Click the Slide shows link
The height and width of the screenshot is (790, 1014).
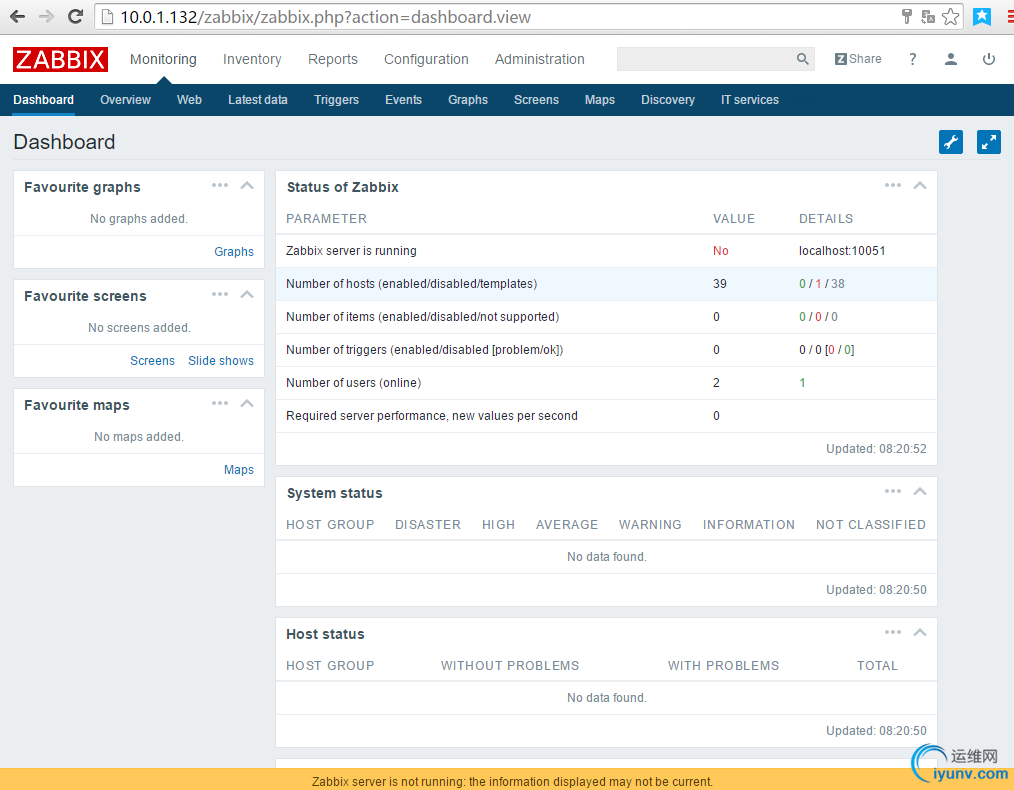pyautogui.click(x=221, y=361)
